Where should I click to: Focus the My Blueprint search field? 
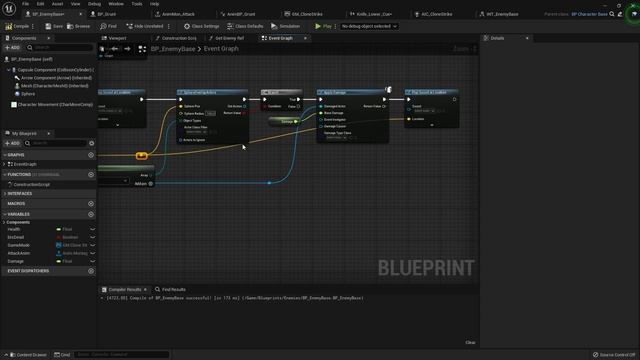56,143
